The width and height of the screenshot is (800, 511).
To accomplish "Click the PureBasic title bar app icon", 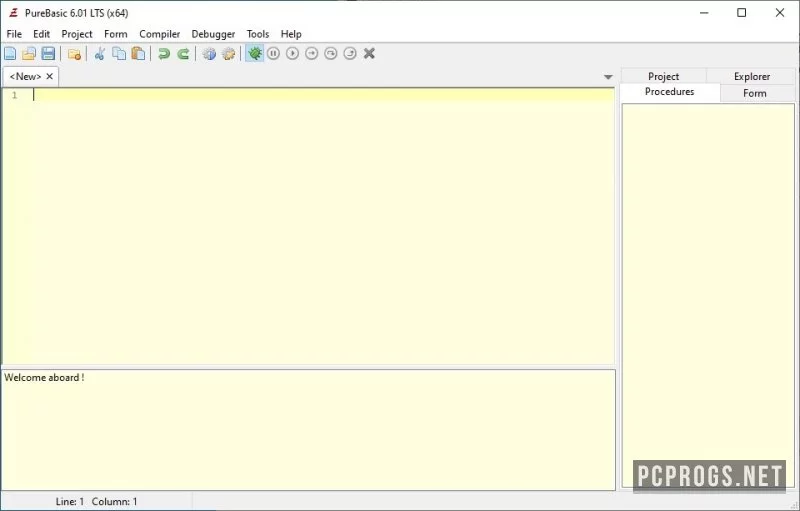I will tap(14, 13).
